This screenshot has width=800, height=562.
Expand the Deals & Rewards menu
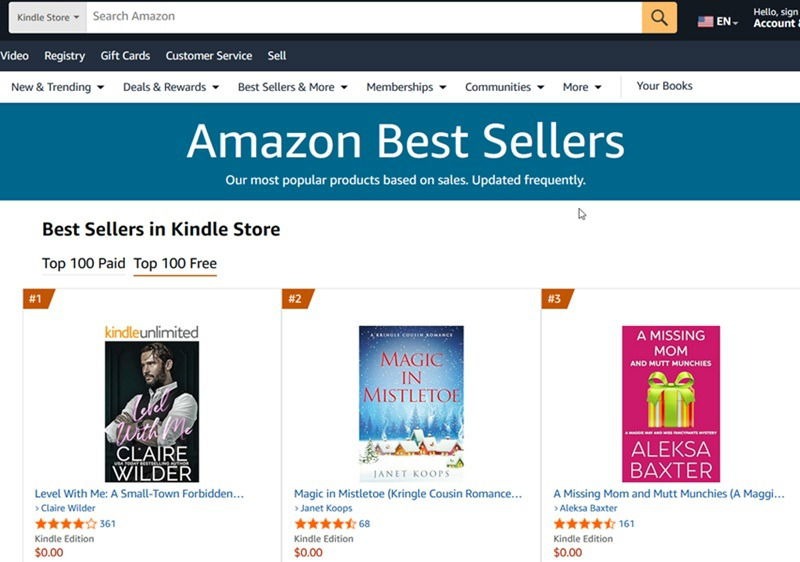pyautogui.click(x=171, y=87)
